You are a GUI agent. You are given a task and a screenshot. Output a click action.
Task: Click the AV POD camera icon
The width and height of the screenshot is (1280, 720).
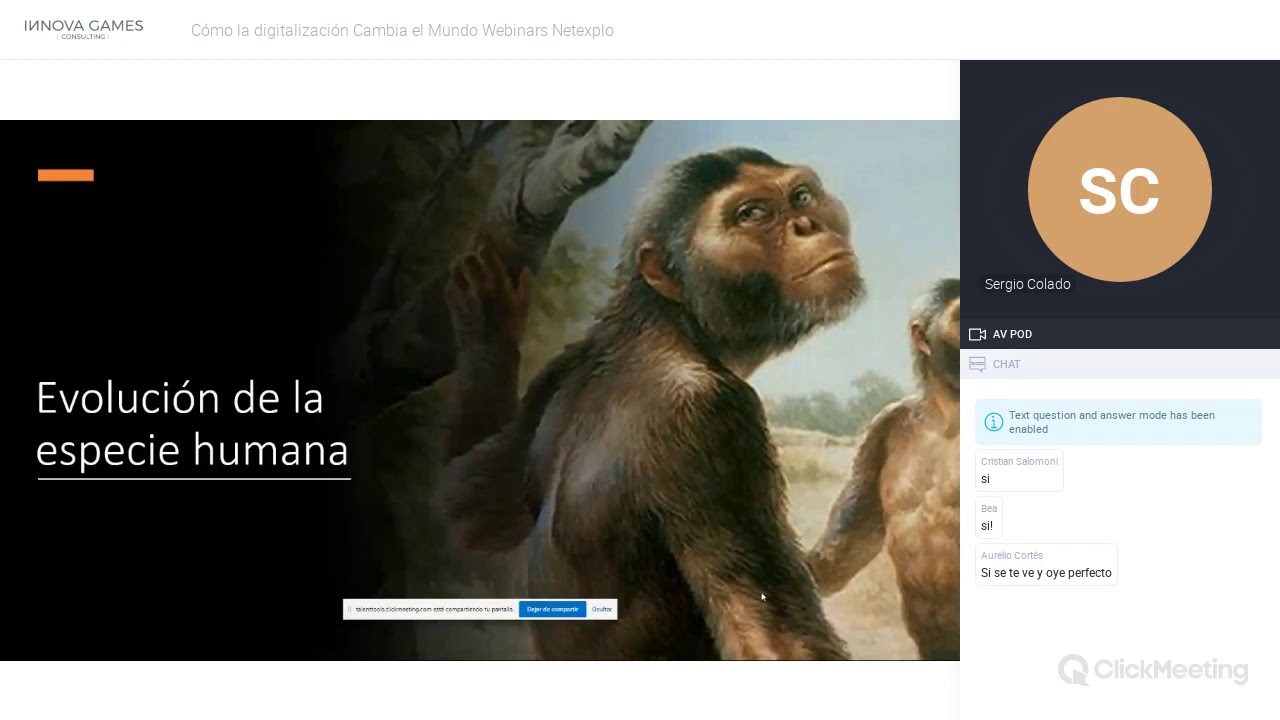point(977,334)
